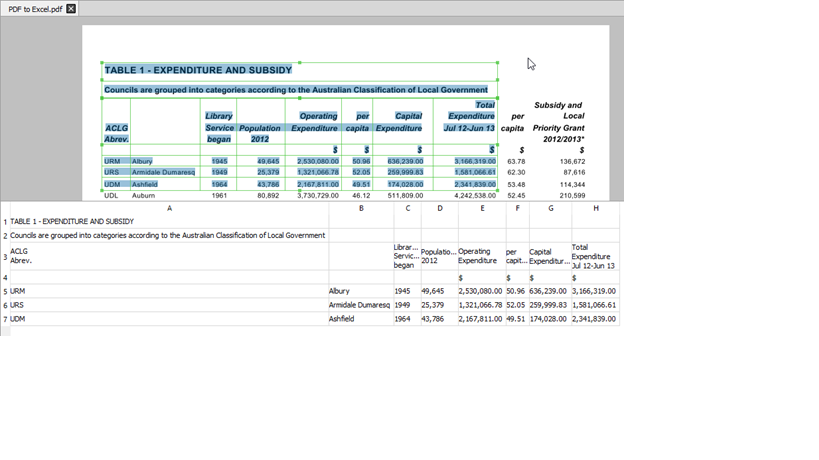Click 'Auburn' row text in the PDF

143,196
